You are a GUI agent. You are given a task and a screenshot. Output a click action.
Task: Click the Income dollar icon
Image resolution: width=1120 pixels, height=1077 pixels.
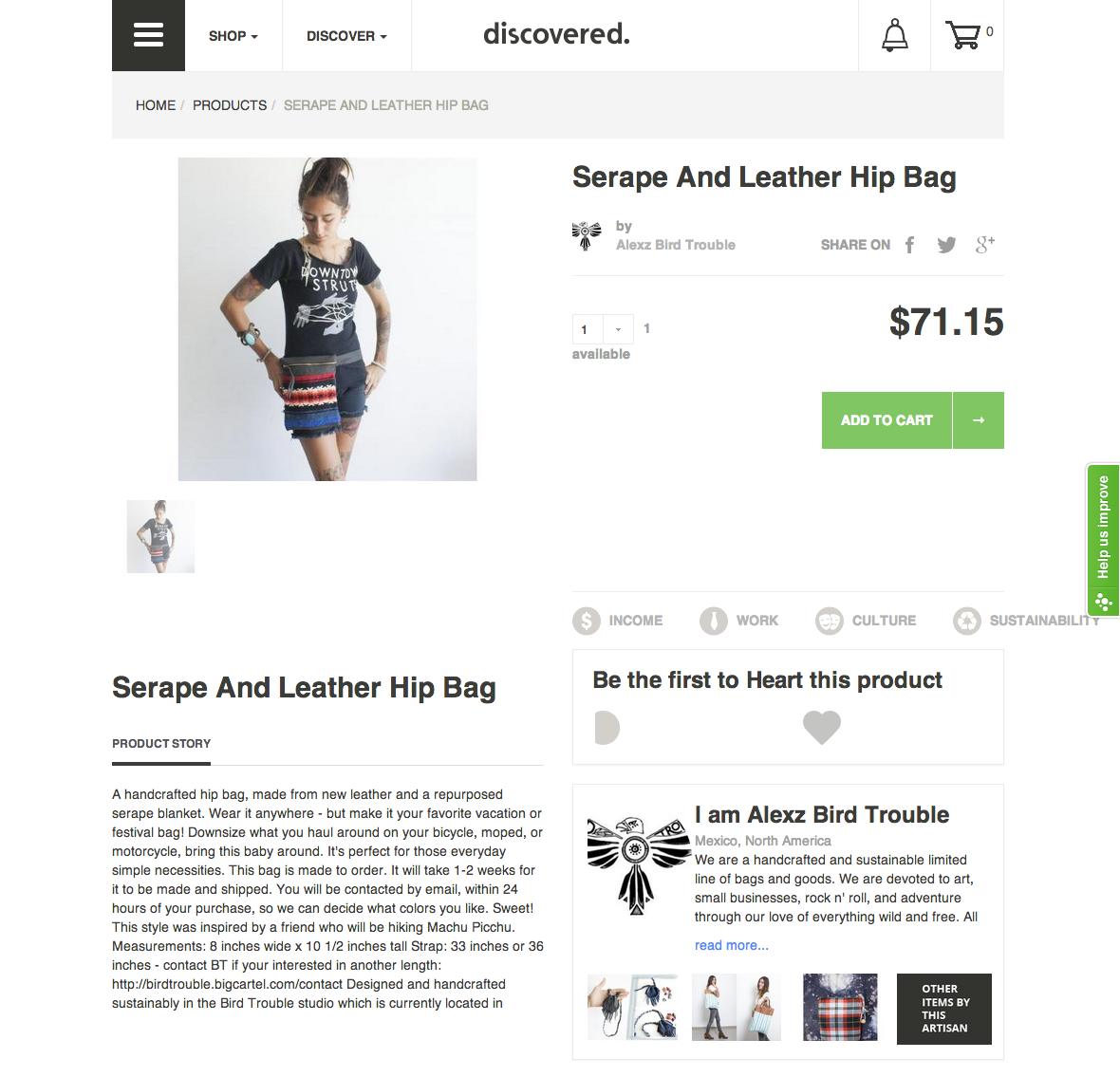click(587, 621)
